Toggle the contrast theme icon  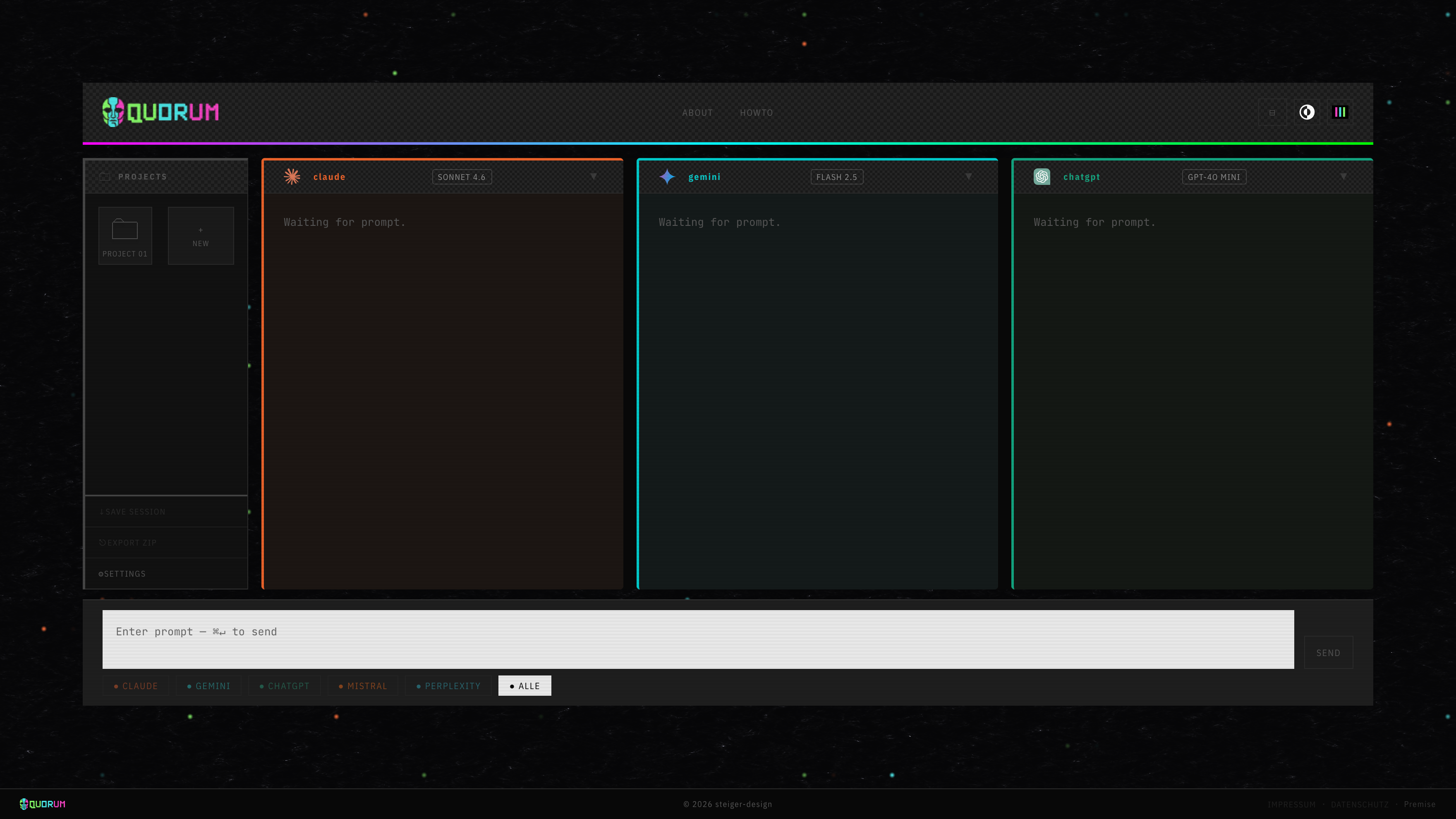(x=1307, y=113)
